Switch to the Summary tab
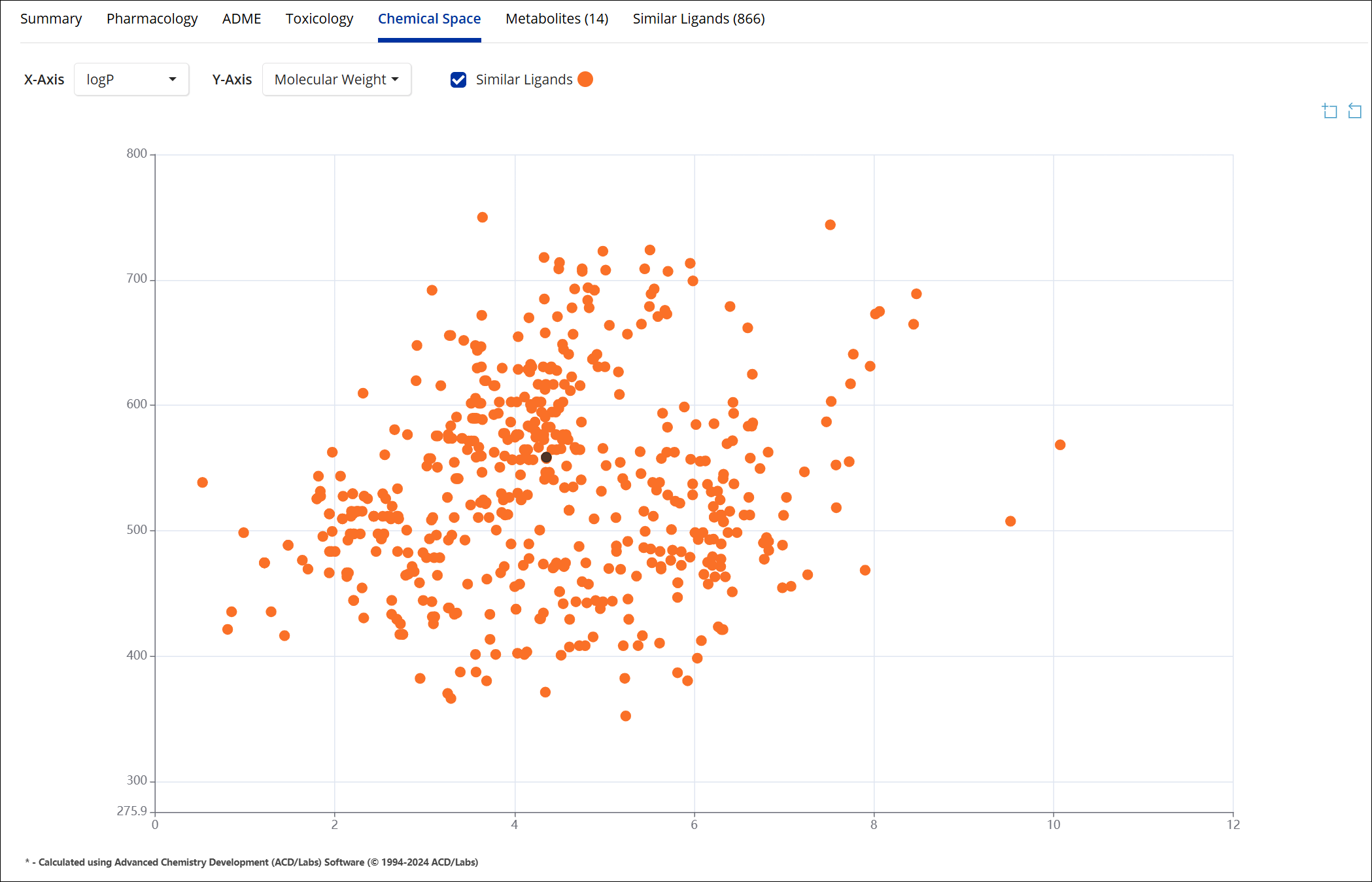1372x882 pixels. (x=51, y=19)
